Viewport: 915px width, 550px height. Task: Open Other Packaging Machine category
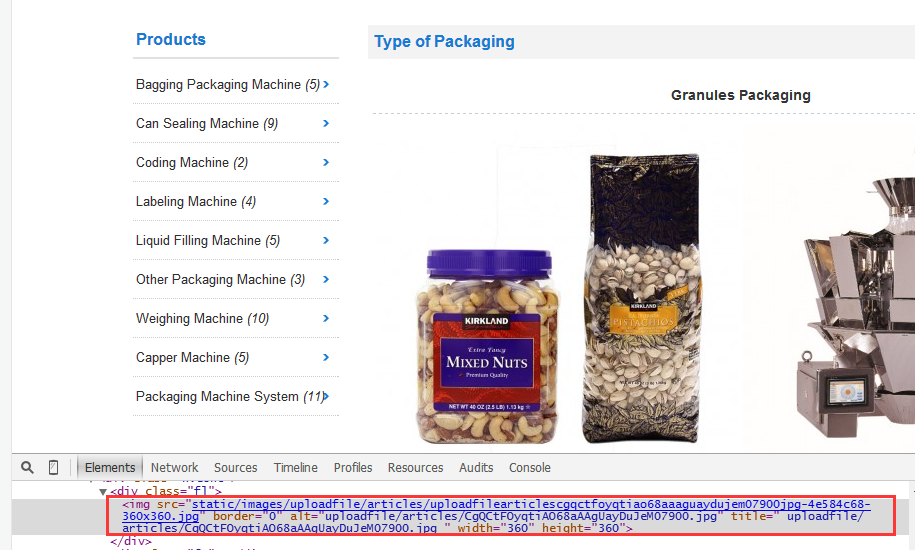coord(221,280)
